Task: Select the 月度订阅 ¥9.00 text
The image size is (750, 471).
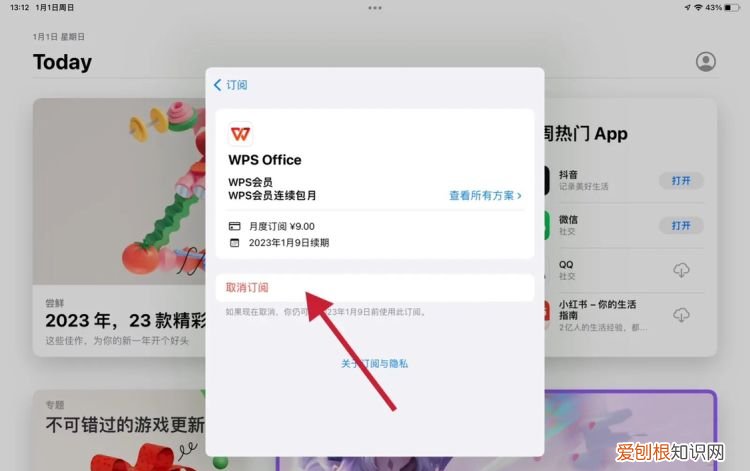Action: 282,226
